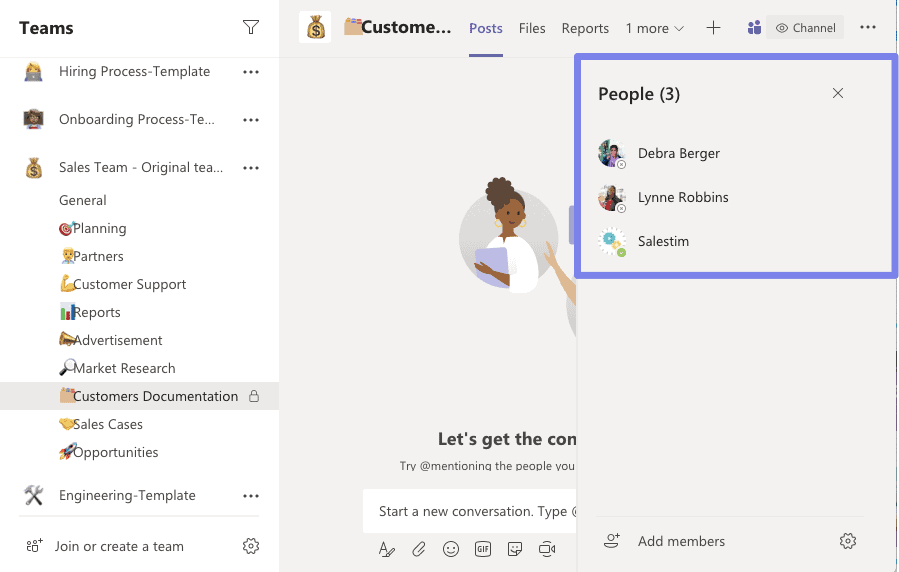Click the Hiring Process-Template team avatar
This screenshot has width=899, height=572.
(x=33, y=72)
